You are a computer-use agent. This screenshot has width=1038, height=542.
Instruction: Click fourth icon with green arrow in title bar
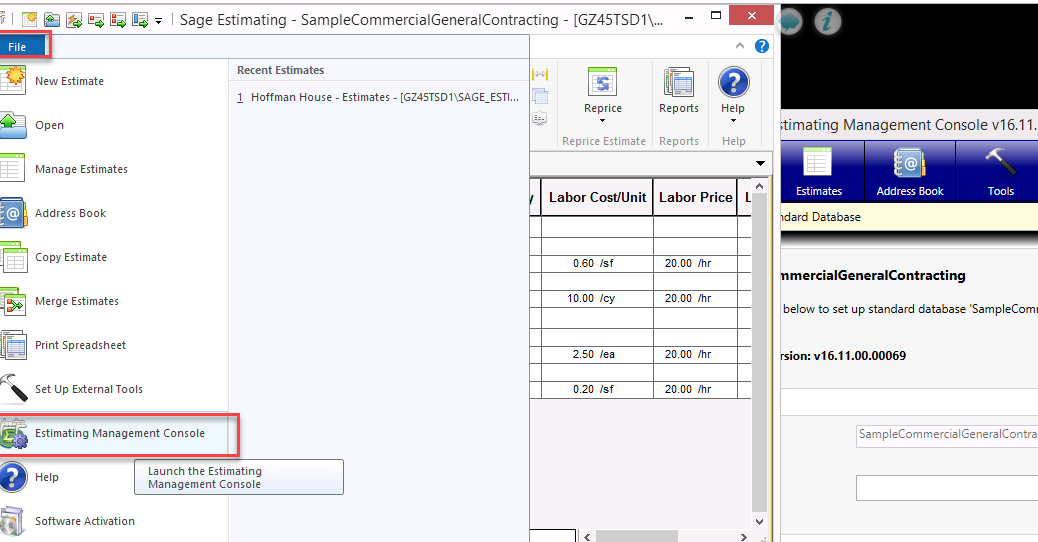click(96, 20)
